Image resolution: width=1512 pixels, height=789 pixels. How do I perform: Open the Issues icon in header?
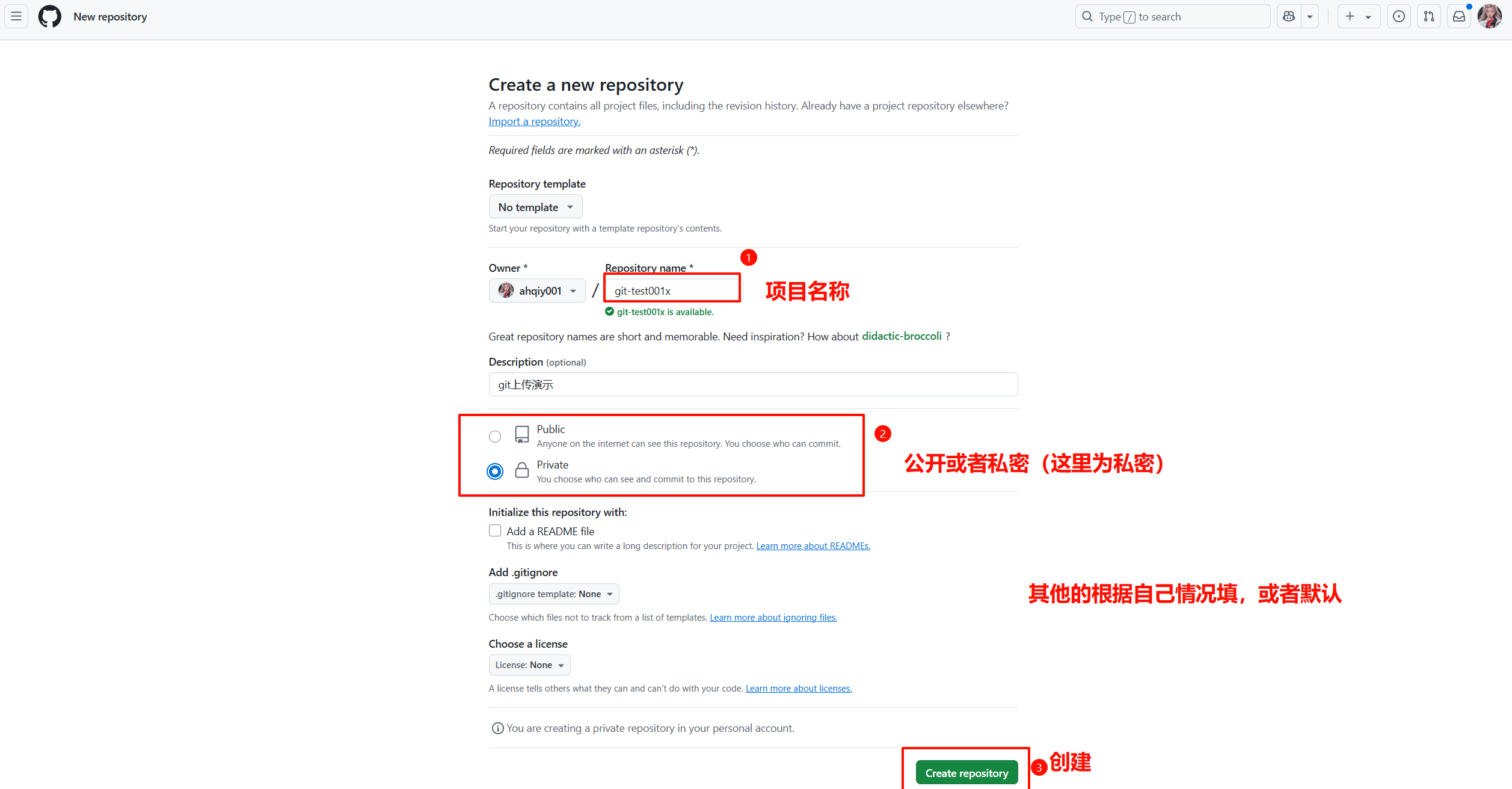[x=1399, y=17]
